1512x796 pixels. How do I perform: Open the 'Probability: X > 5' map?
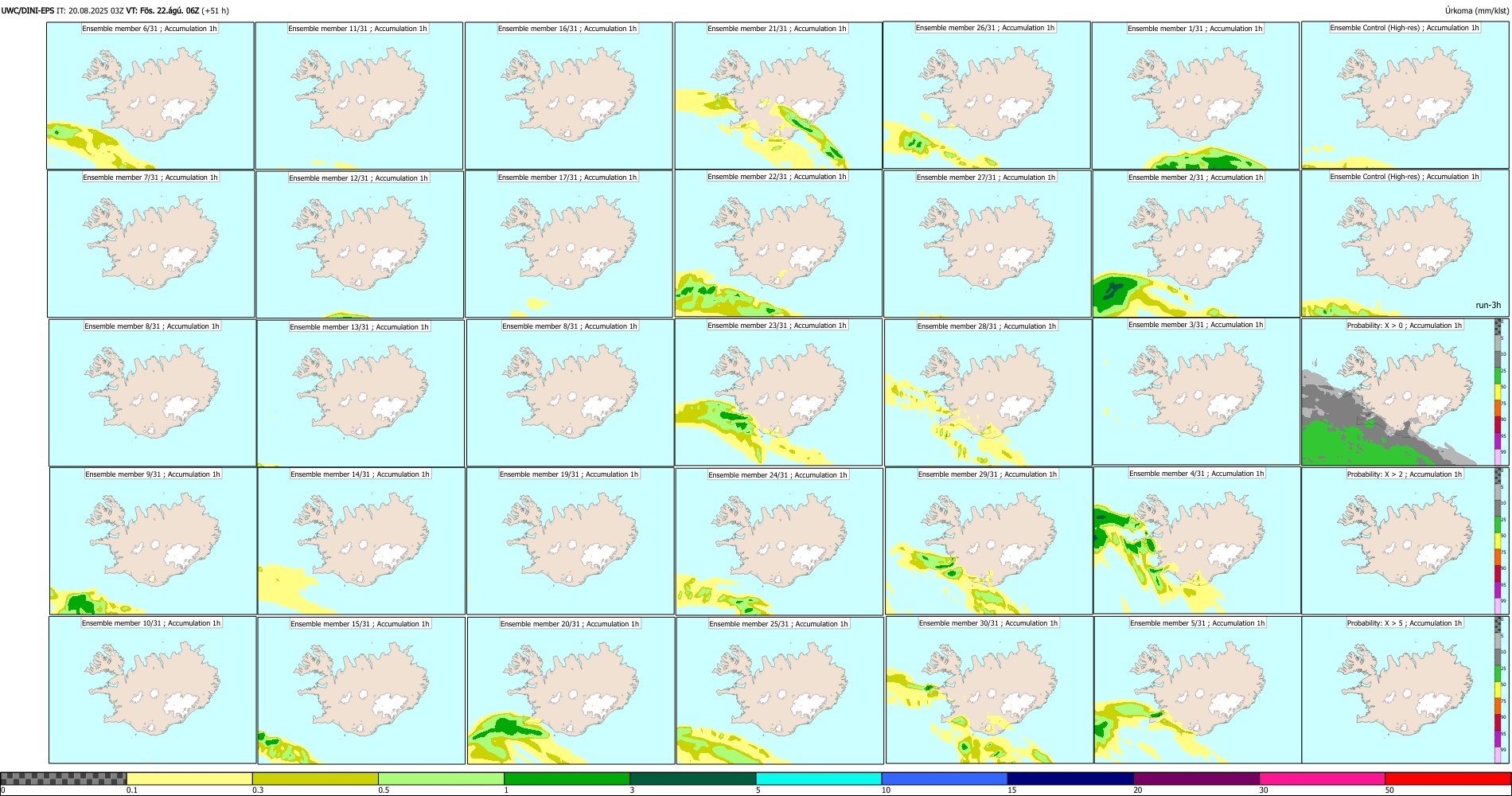click(x=1398, y=690)
